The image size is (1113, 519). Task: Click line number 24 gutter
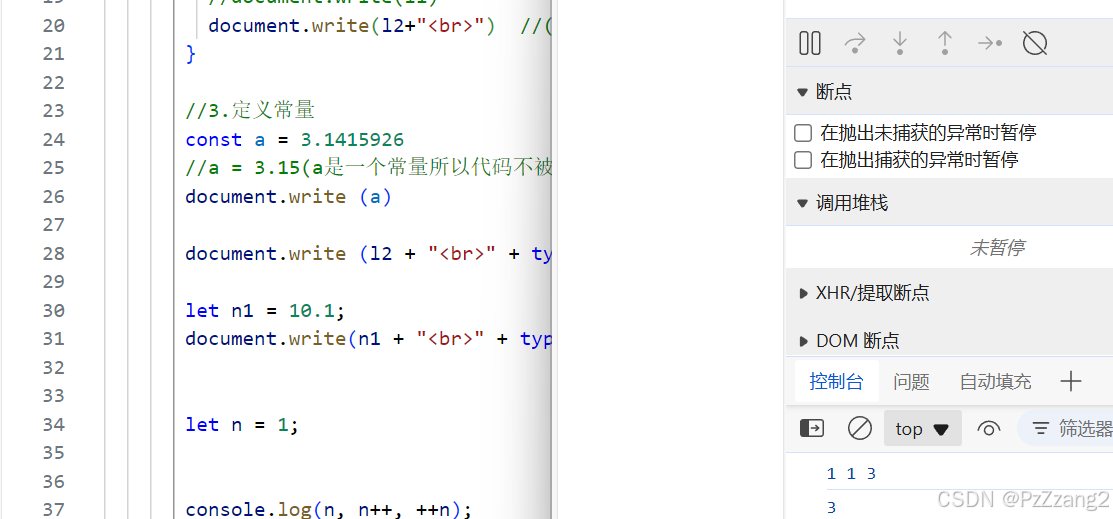pyautogui.click(x=54, y=139)
